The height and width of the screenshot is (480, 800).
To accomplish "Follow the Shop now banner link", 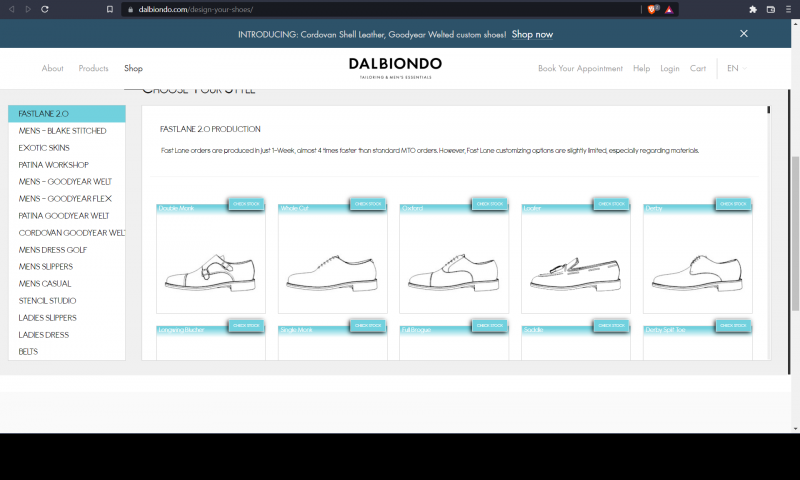I will (x=532, y=34).
